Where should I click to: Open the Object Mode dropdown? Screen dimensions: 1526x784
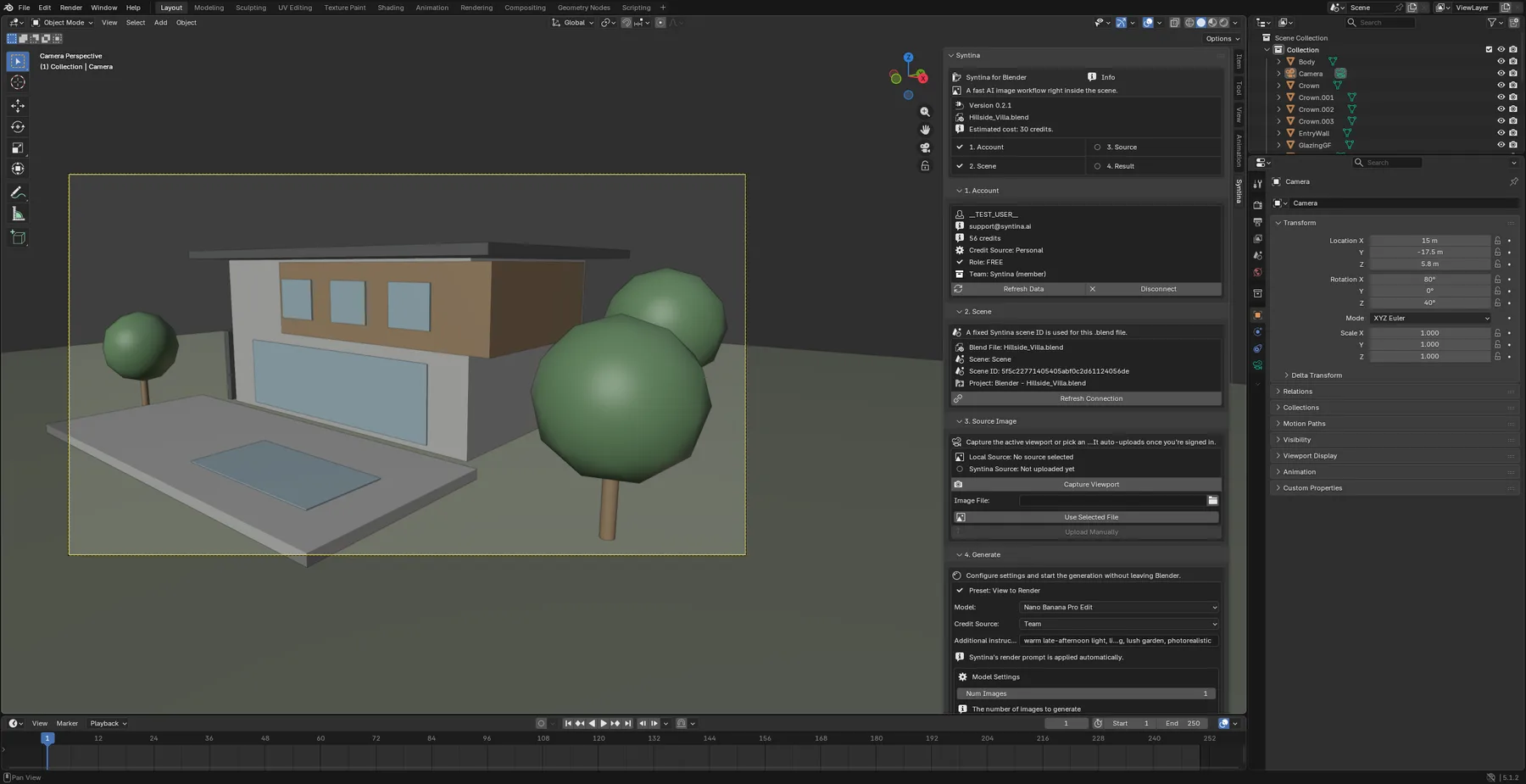[63, 23]
